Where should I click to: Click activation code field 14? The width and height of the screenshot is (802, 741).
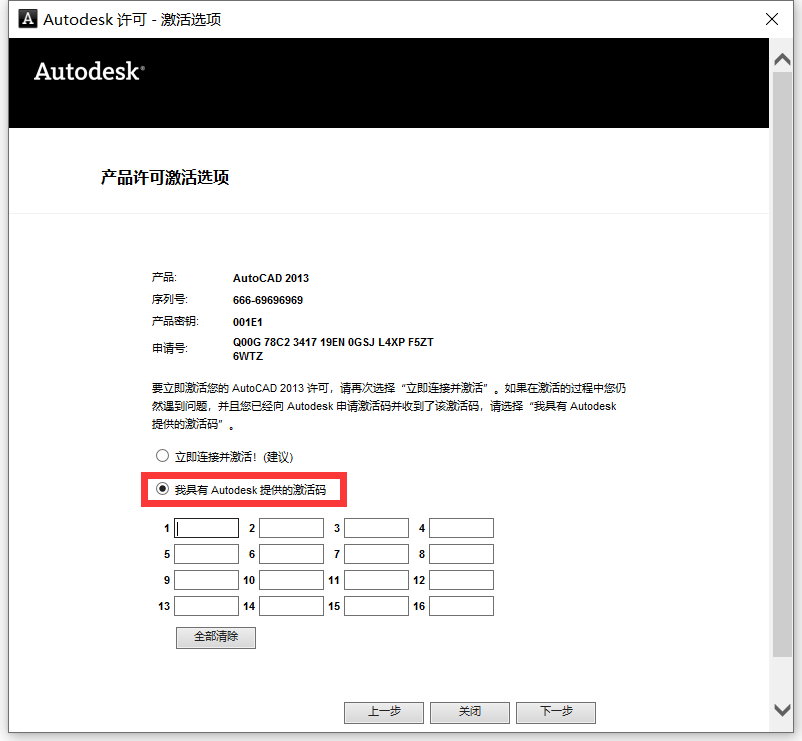(x=291, y=606)
